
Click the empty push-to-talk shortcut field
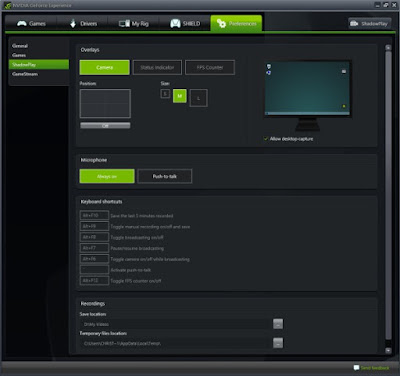[x=94, y=270]
